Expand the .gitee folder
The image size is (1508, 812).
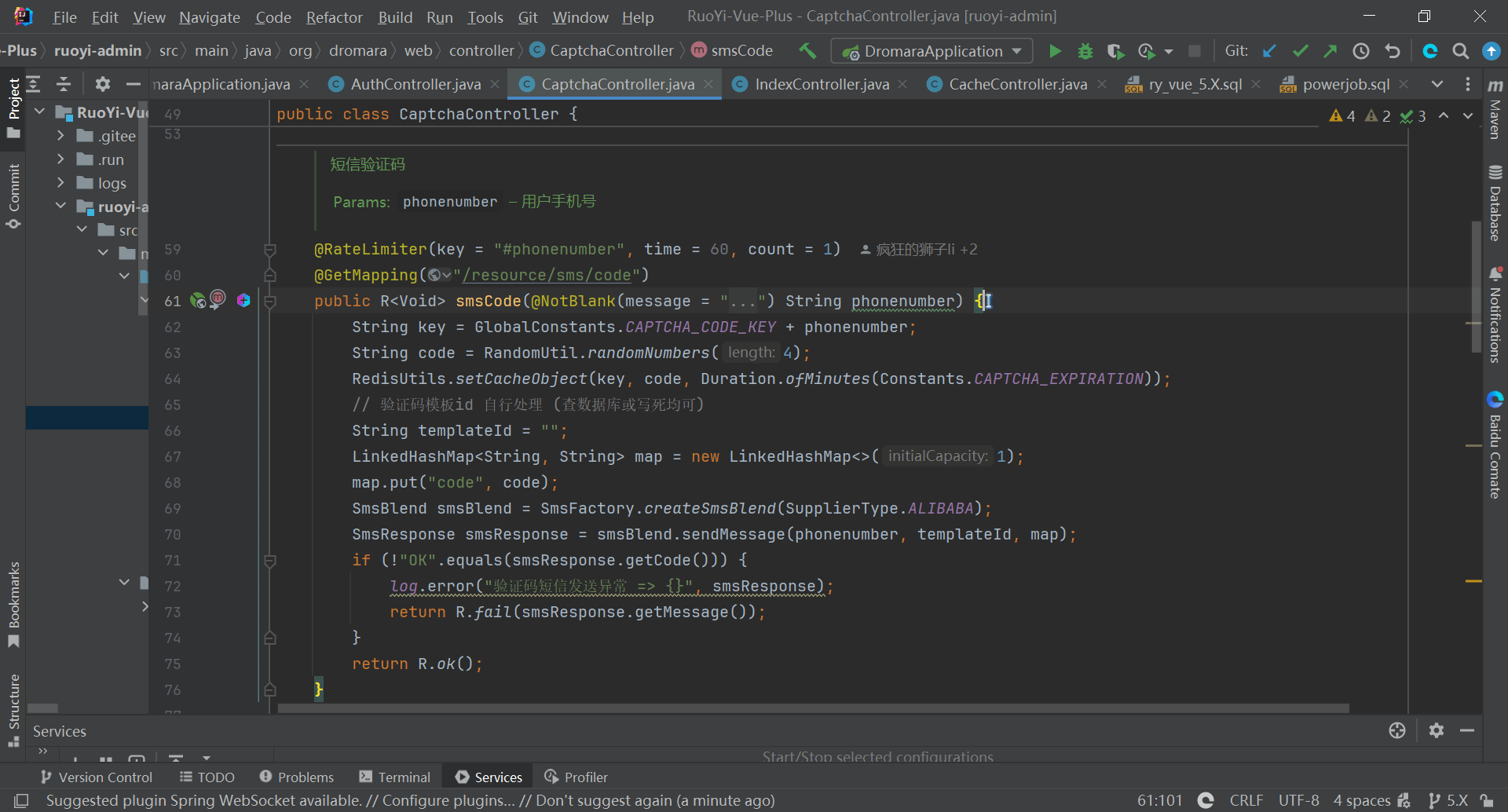point(60,136)
